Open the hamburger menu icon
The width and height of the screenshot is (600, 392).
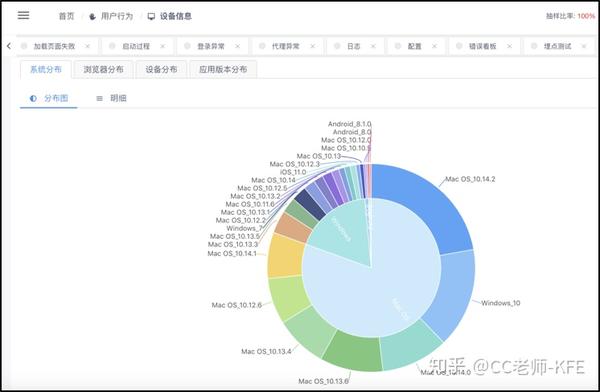[23, 15]
